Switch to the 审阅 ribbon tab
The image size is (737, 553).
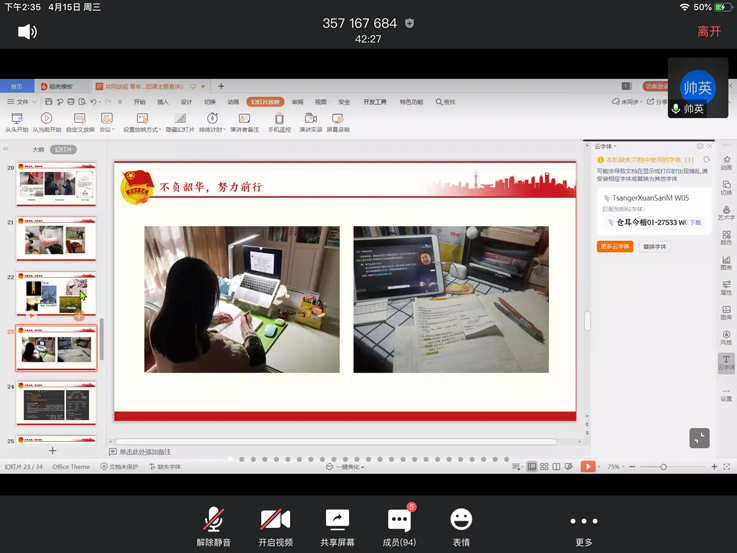coord(297,102)
